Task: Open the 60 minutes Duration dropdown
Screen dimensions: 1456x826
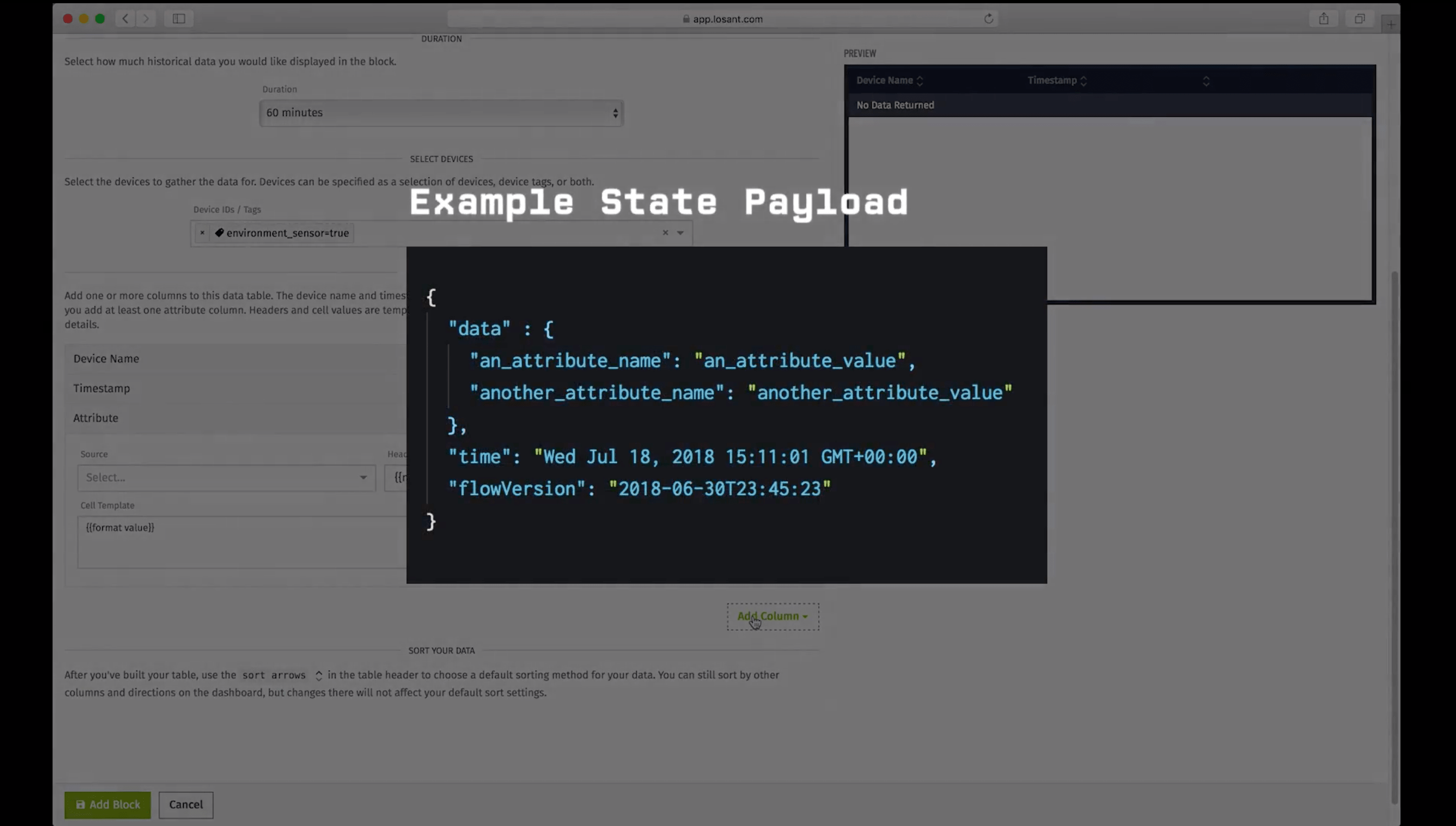Action: pyautogui.click(x=441, y=113)
